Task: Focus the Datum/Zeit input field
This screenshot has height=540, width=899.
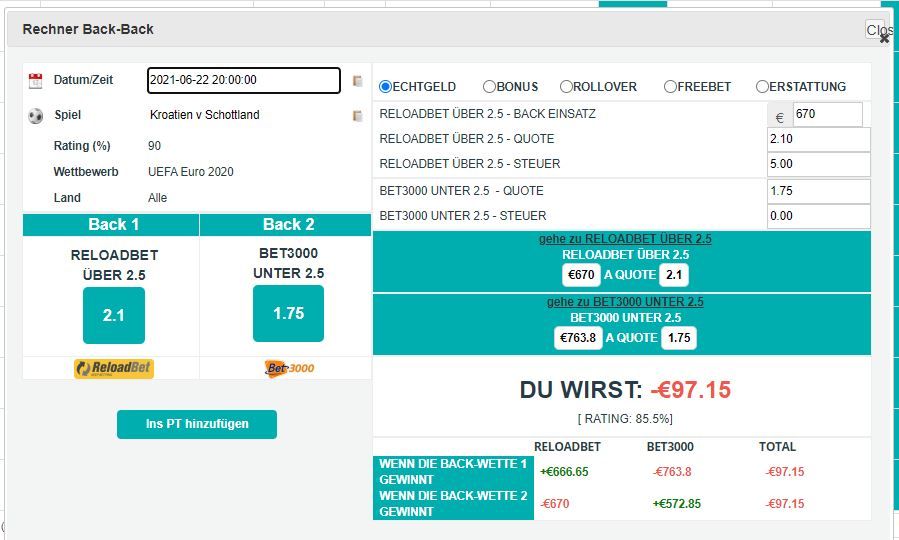Action: coord(244,80)
